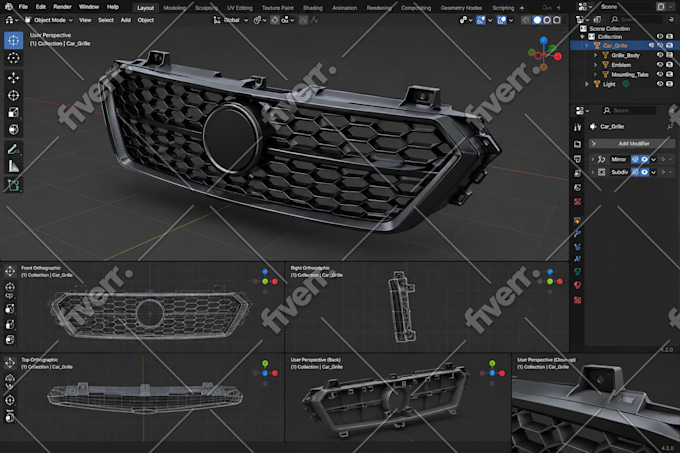Click the Add Modifier button

click(x=631, y=143)
